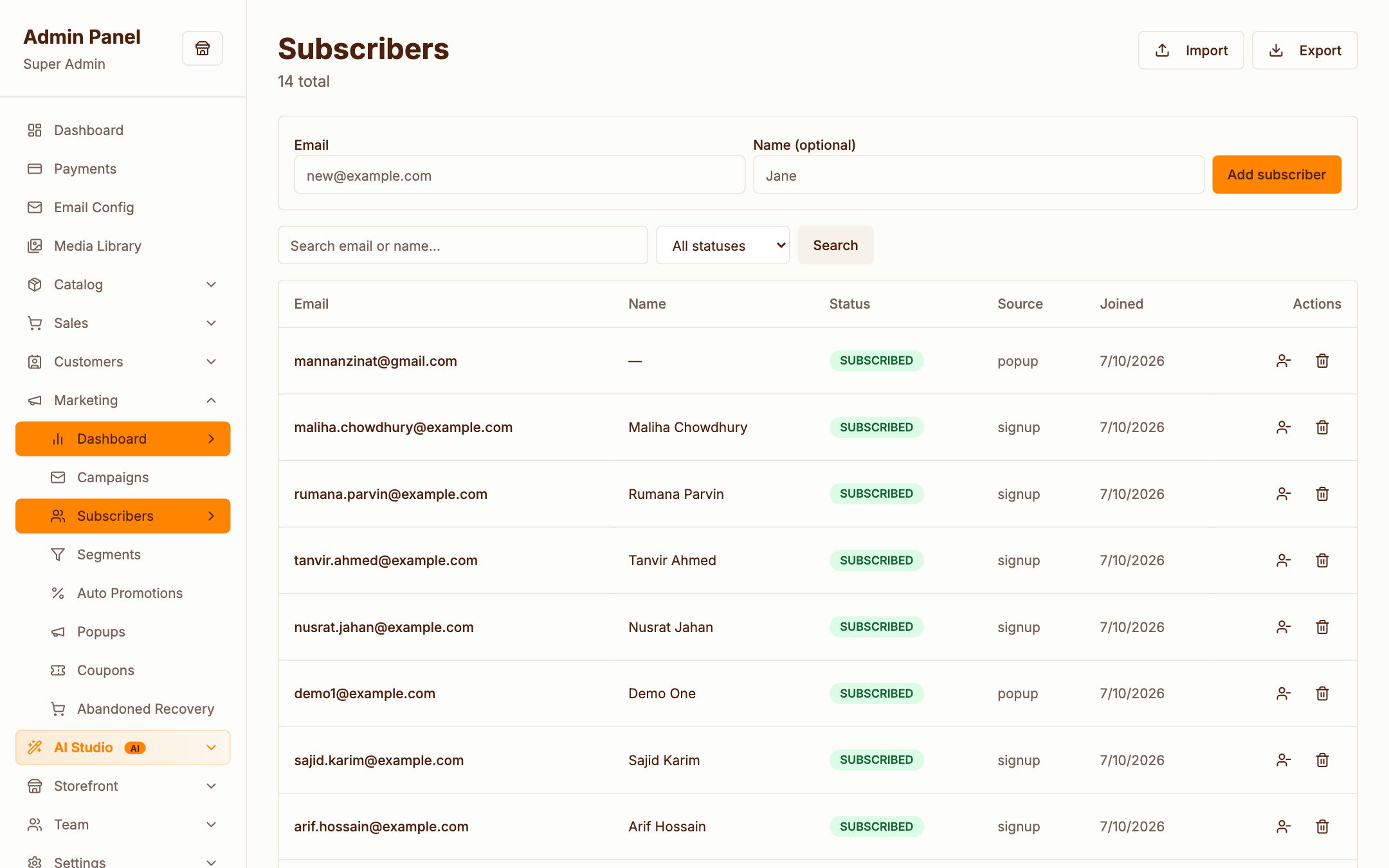The height and width of the screenshot is (868, 1389).
Task: Delete Demo One with the trash icon
Action: pos(1322,693)
